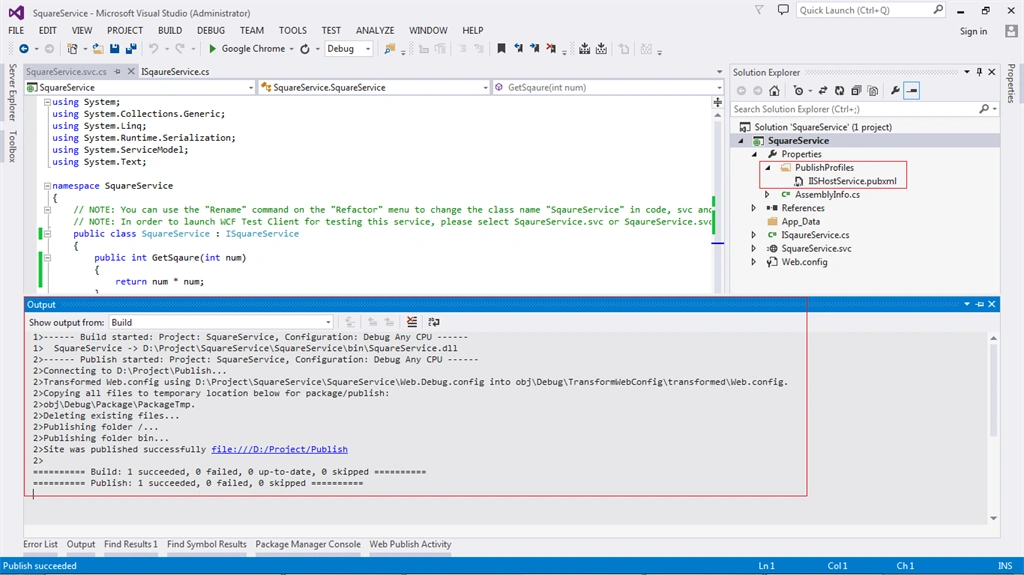Click the notifications filter flag icon in the title bar
The image size is (1024, 575).
click(x=759, y=10)
